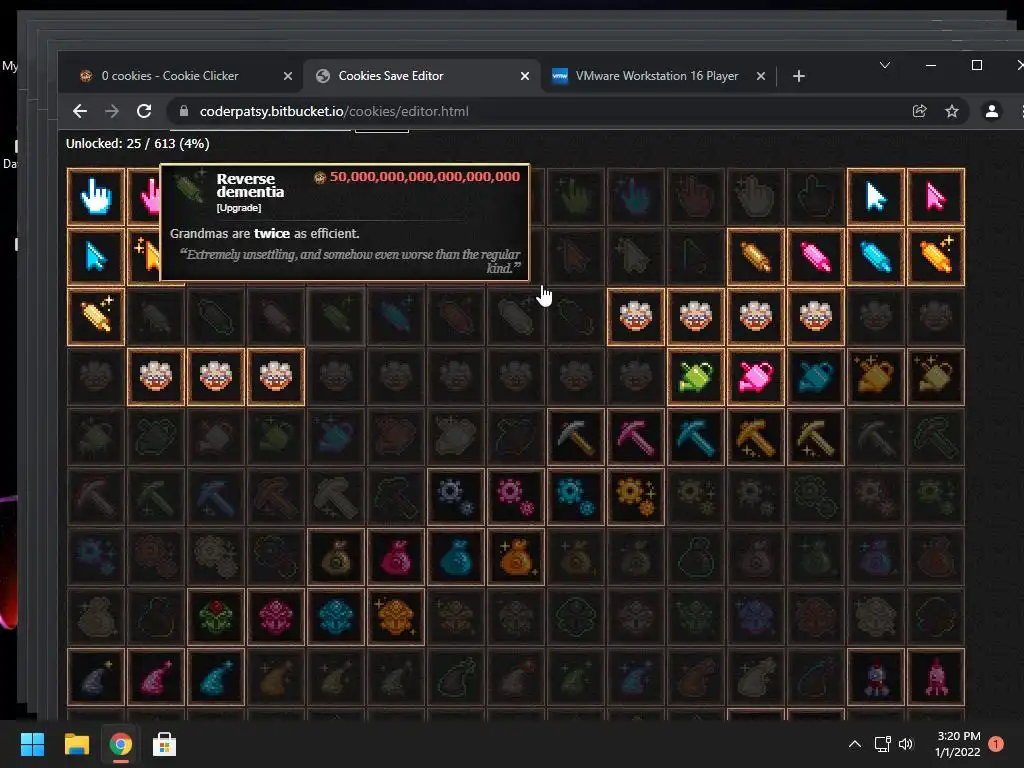Click the cyan wizard hat upgrade

[x=216, y=677]
